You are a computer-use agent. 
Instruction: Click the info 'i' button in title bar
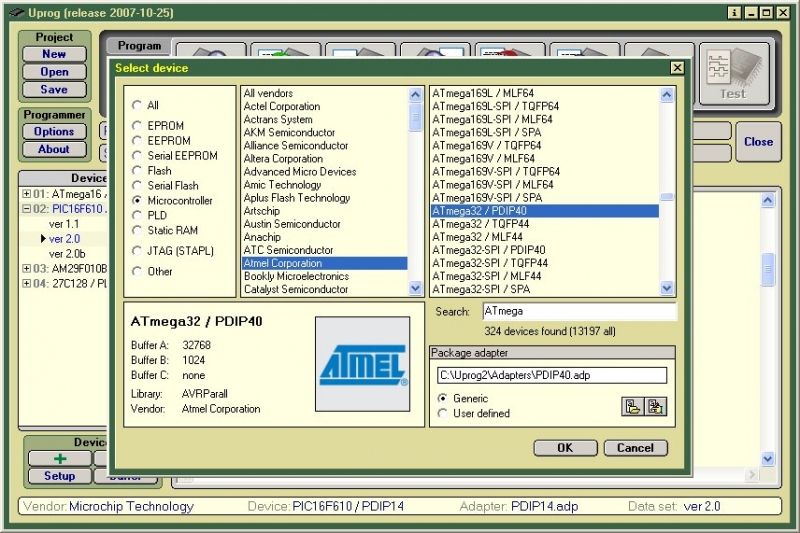[x=734, y=13]
